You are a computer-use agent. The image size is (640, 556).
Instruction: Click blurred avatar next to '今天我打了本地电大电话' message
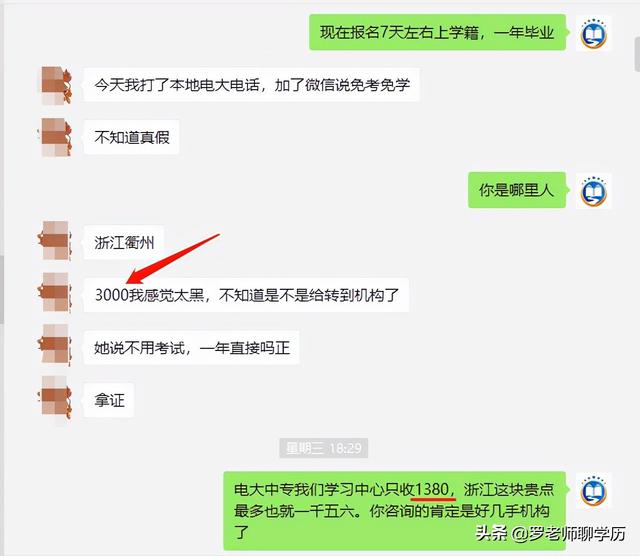coord(56,85)
